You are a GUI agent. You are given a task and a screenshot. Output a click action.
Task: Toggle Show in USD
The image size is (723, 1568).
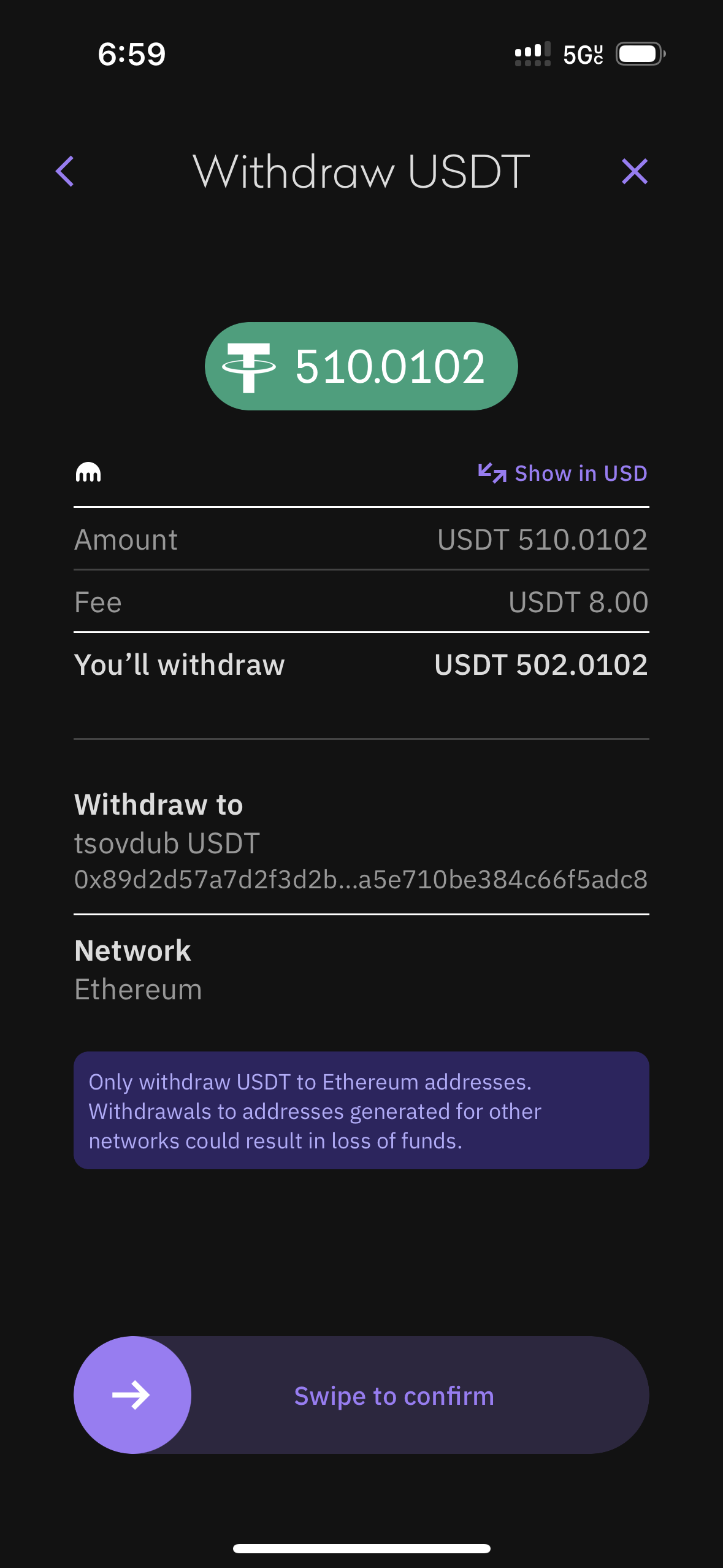[580, 474]
